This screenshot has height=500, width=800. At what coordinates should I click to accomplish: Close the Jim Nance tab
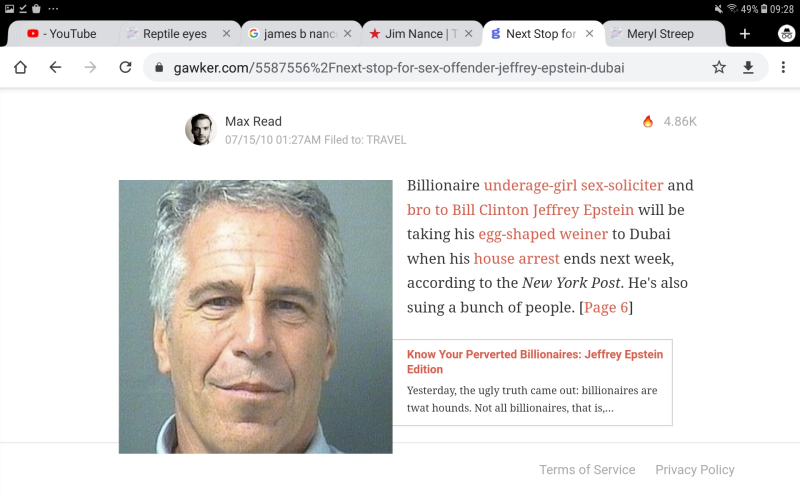[x=468, y=34]
